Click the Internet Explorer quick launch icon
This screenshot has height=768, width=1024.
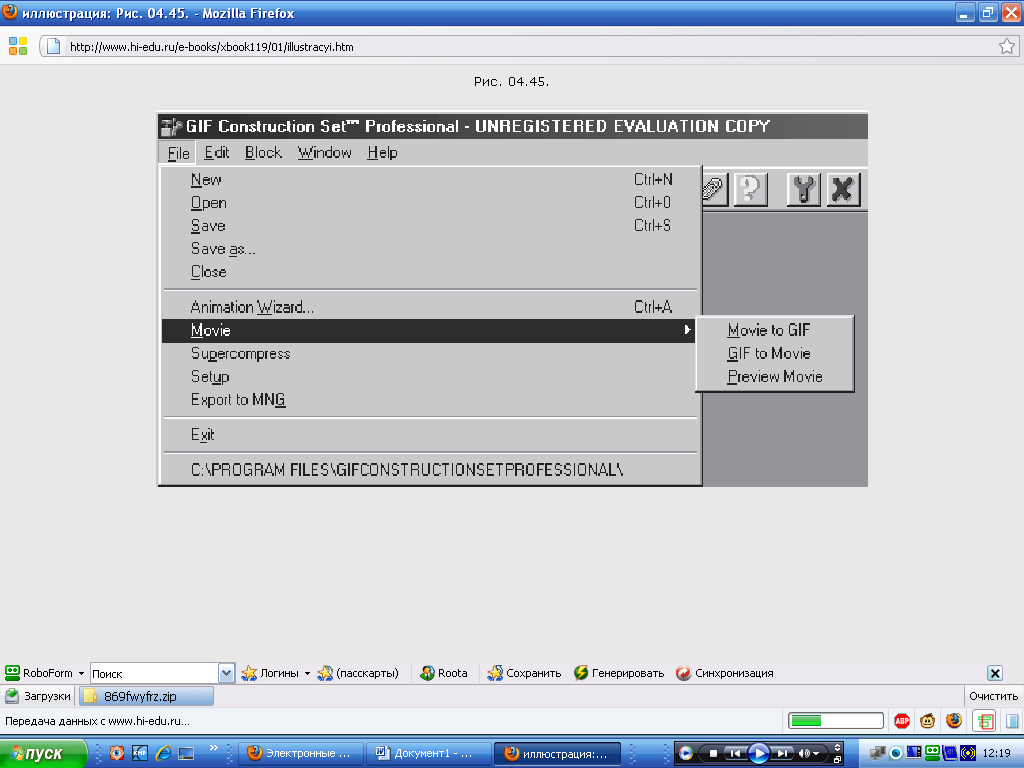[163, 753]
